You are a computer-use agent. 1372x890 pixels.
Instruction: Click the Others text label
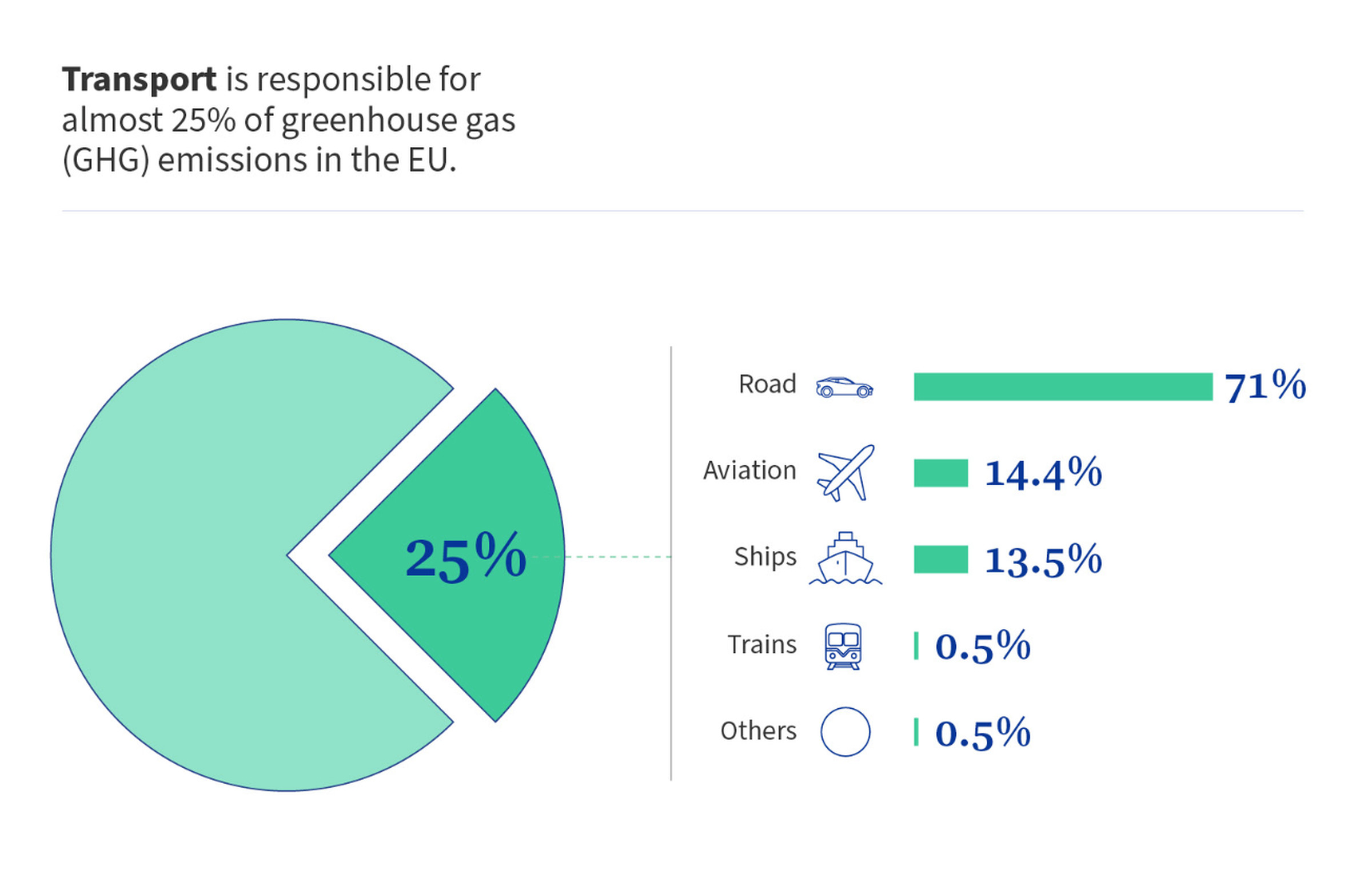point(758,731)
